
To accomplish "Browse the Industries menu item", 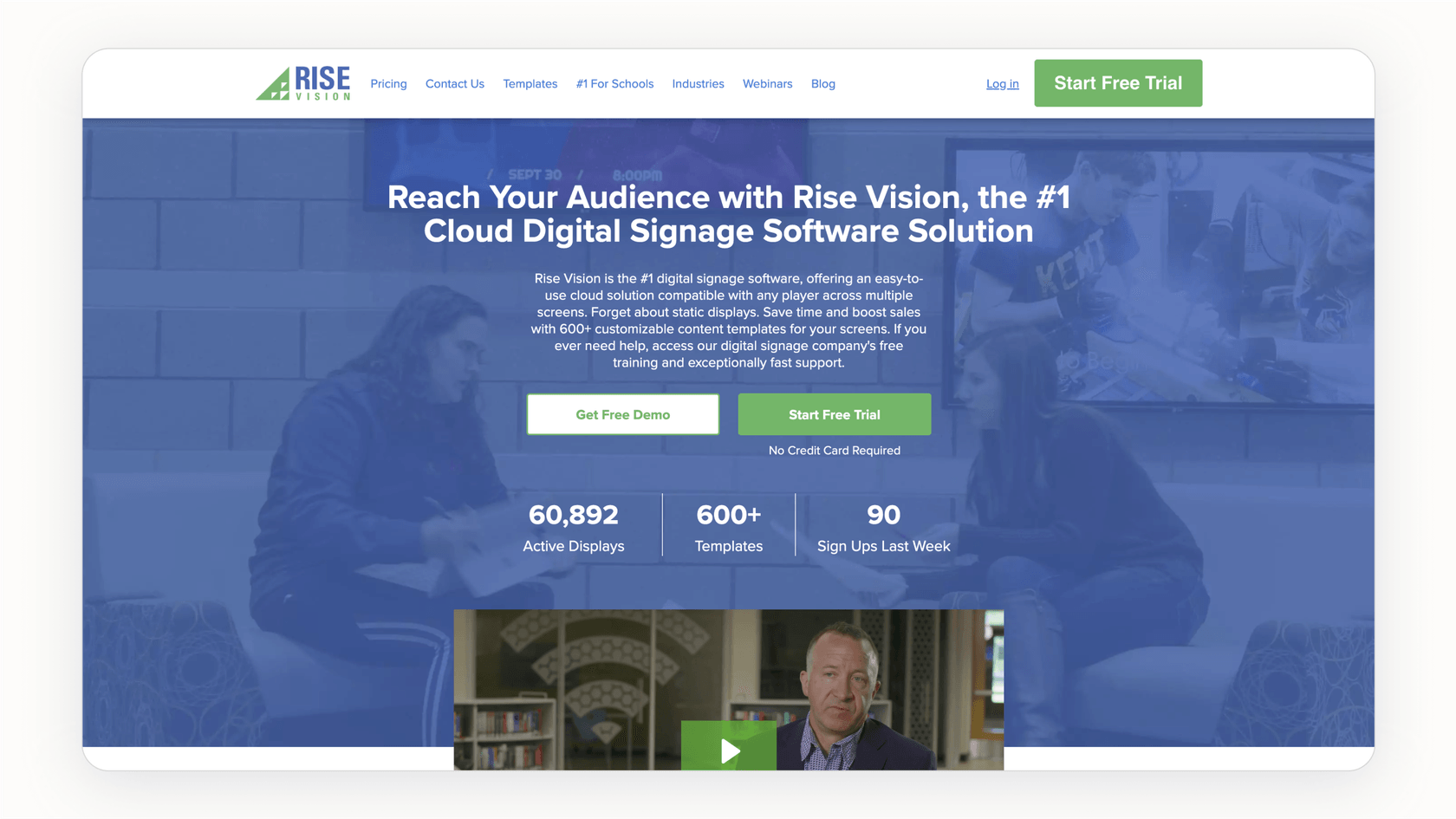I will tap(698, 83).
